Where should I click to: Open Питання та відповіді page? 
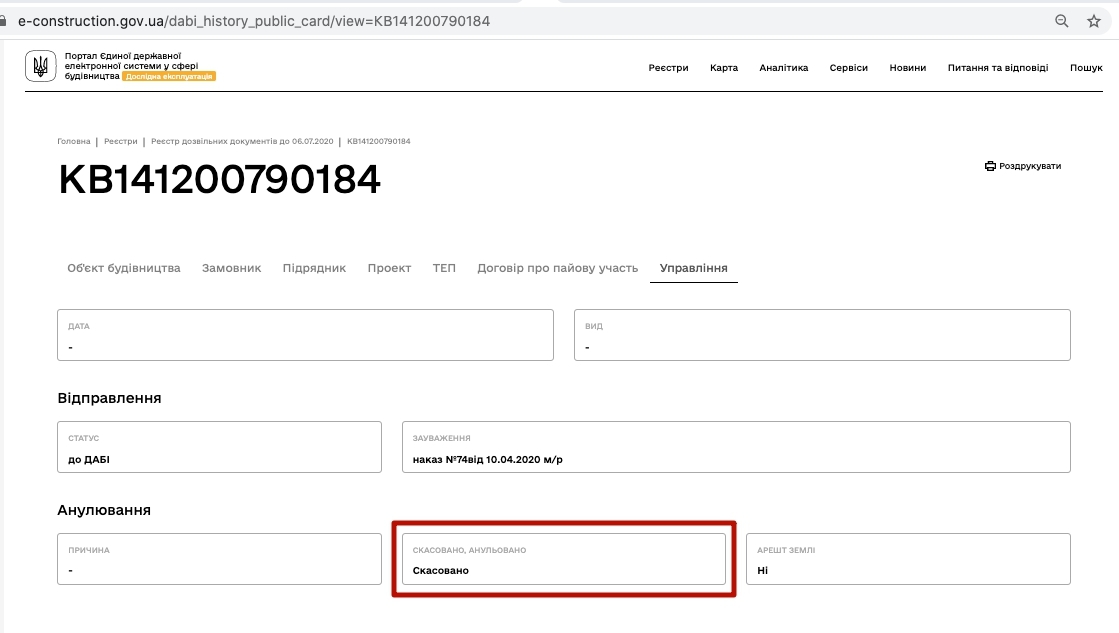pos(998,68)
